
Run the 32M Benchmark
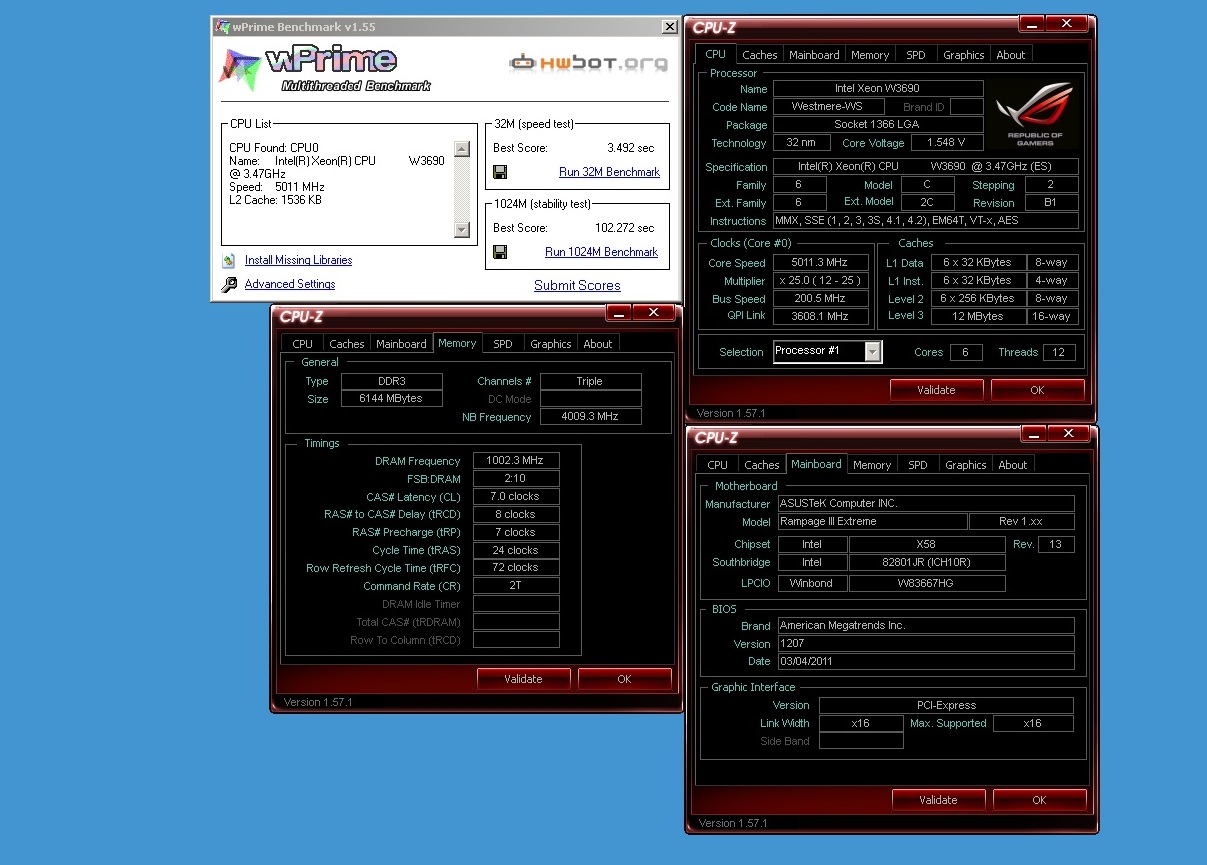[609, 172]
